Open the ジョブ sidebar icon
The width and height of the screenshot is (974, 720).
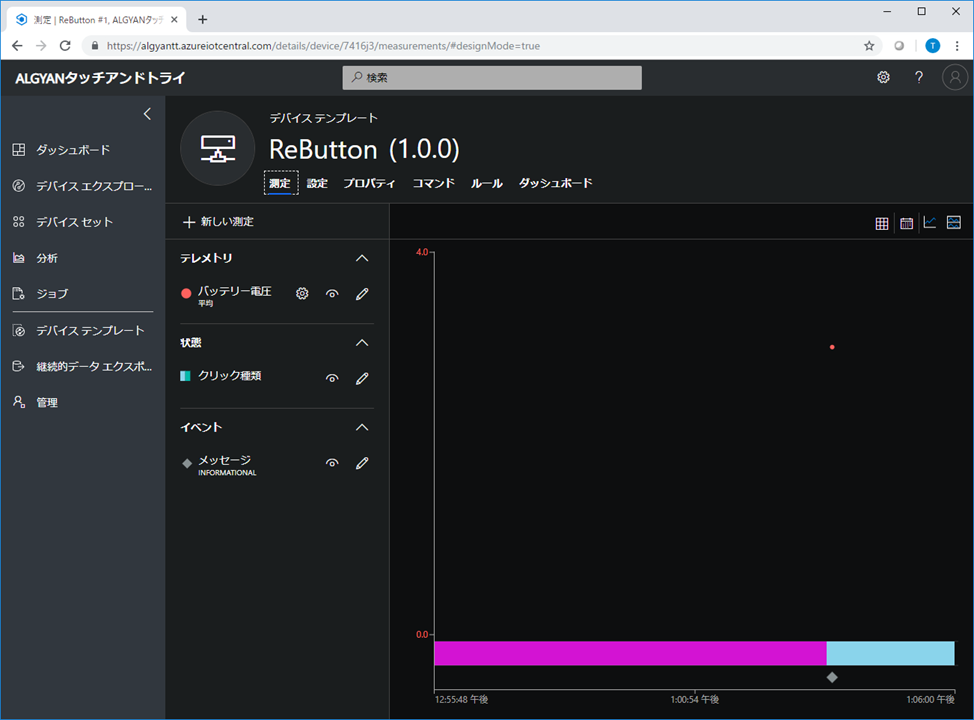(x=19, y=293)
